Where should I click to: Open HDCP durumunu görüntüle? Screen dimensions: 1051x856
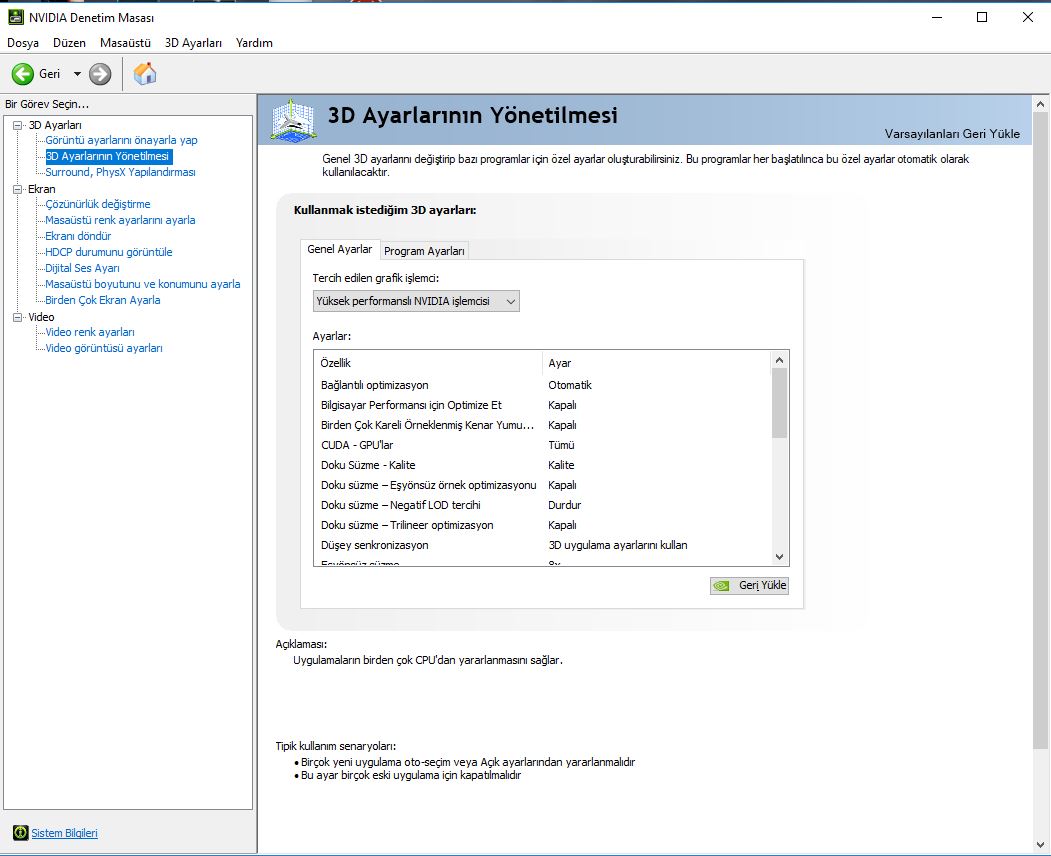[x=109, y=252]
